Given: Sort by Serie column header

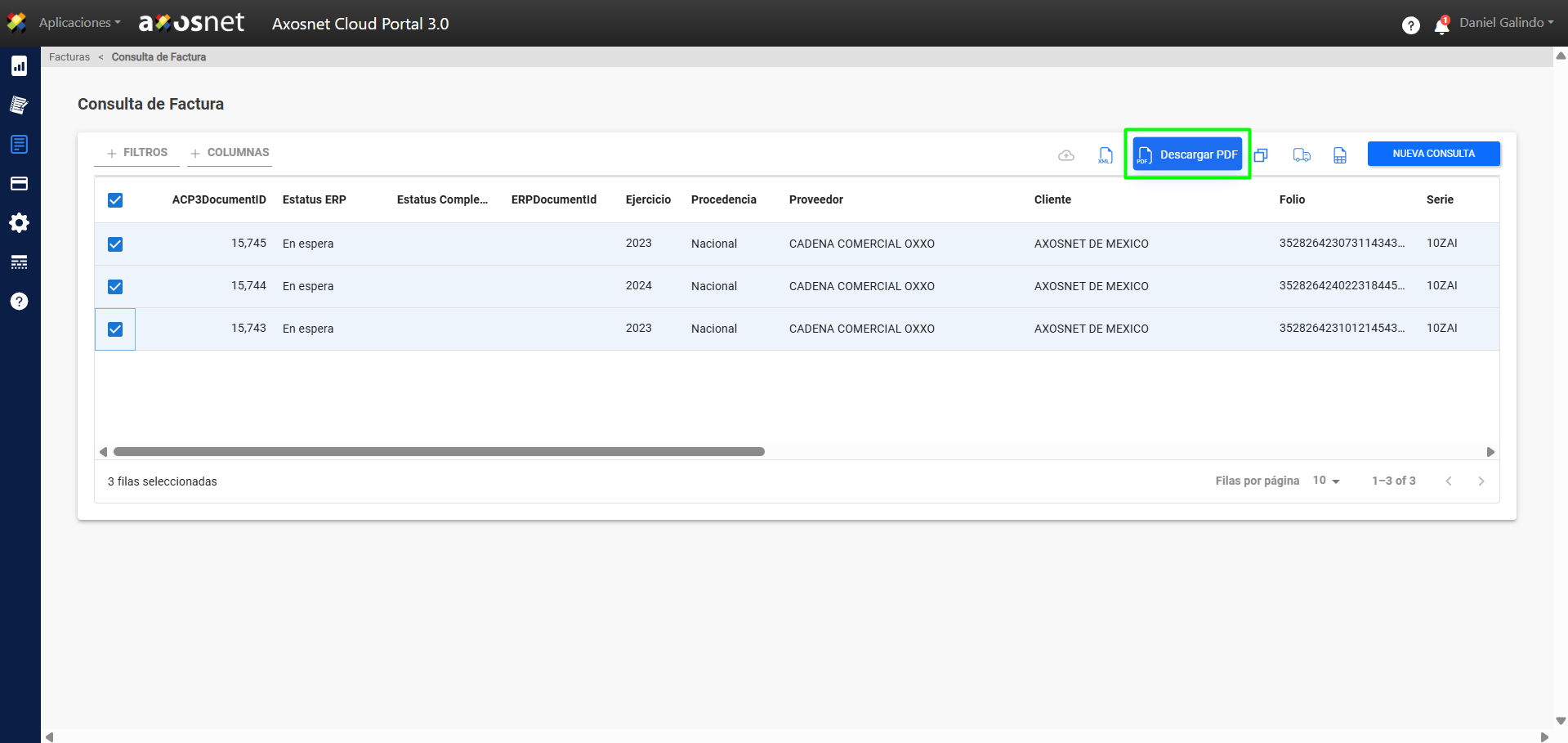Looking at the screenshot, I should click(x=1440, y=199).
